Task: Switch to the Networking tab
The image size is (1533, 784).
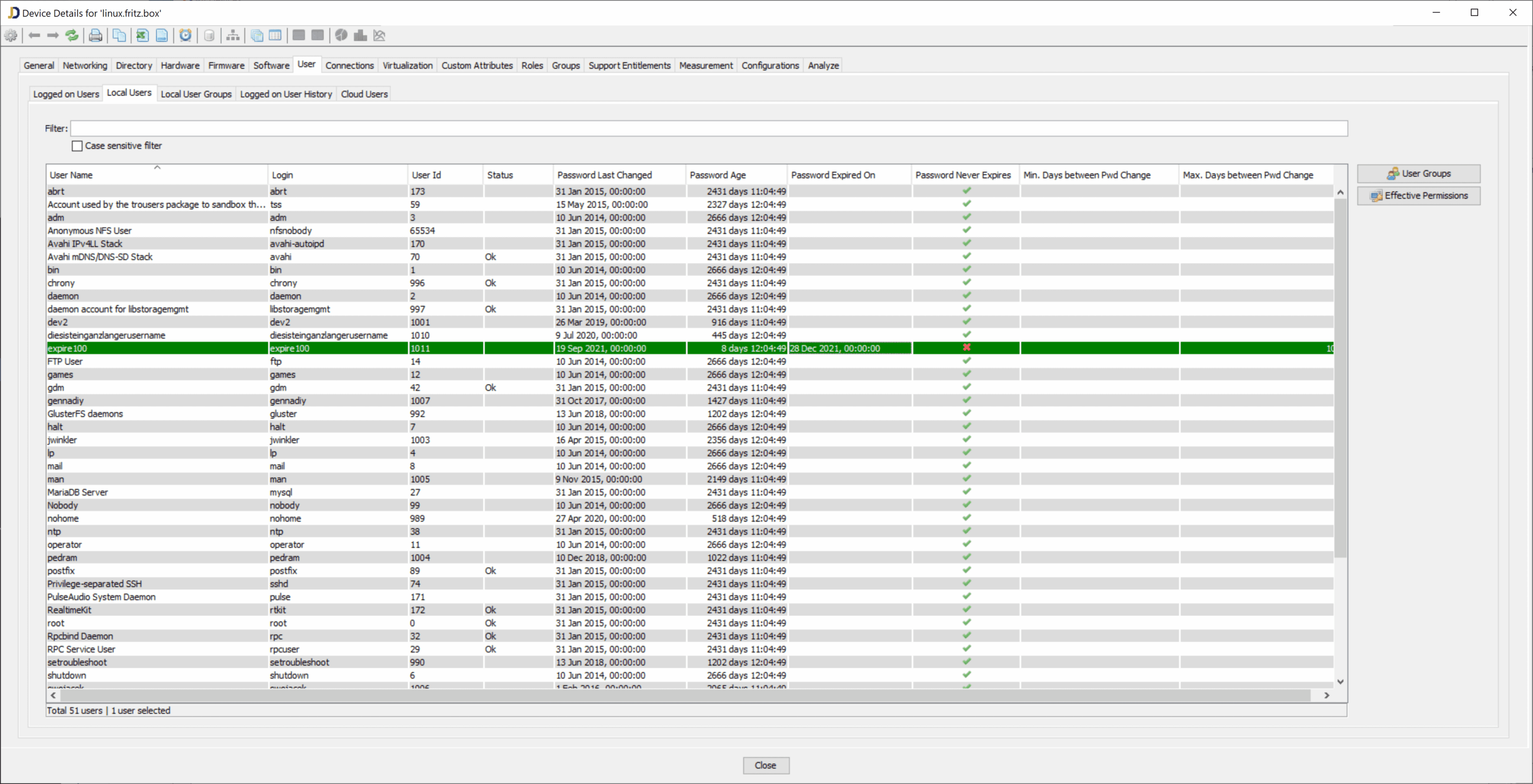Action: click(x=84, y=65)
